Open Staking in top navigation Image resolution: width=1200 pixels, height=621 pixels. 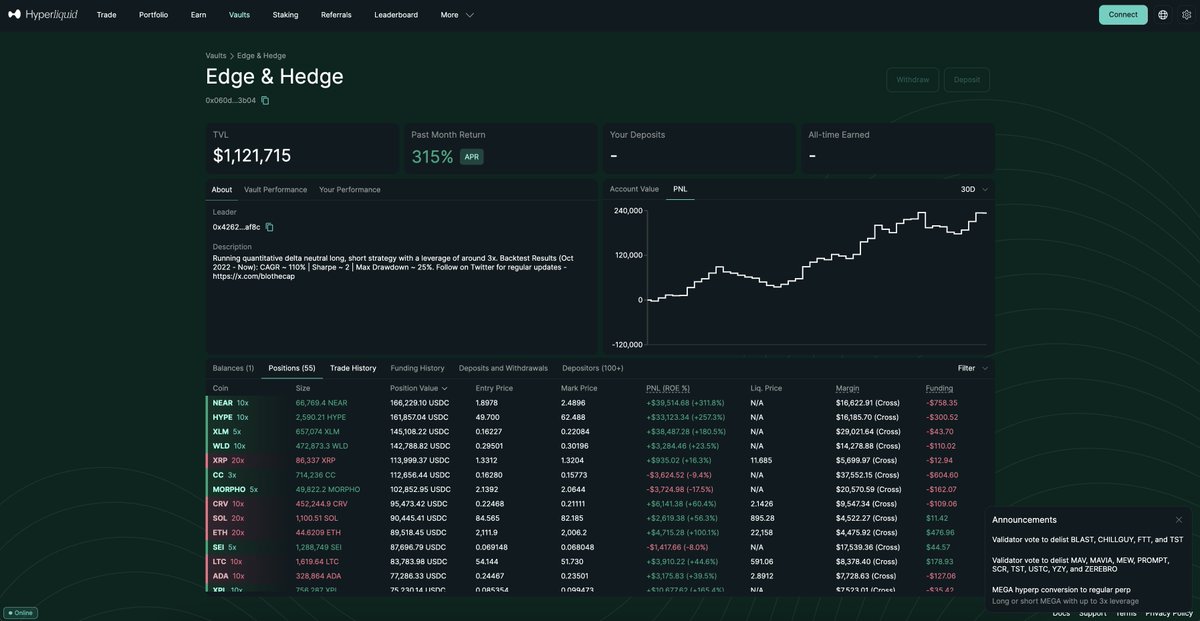click(285, 15)
